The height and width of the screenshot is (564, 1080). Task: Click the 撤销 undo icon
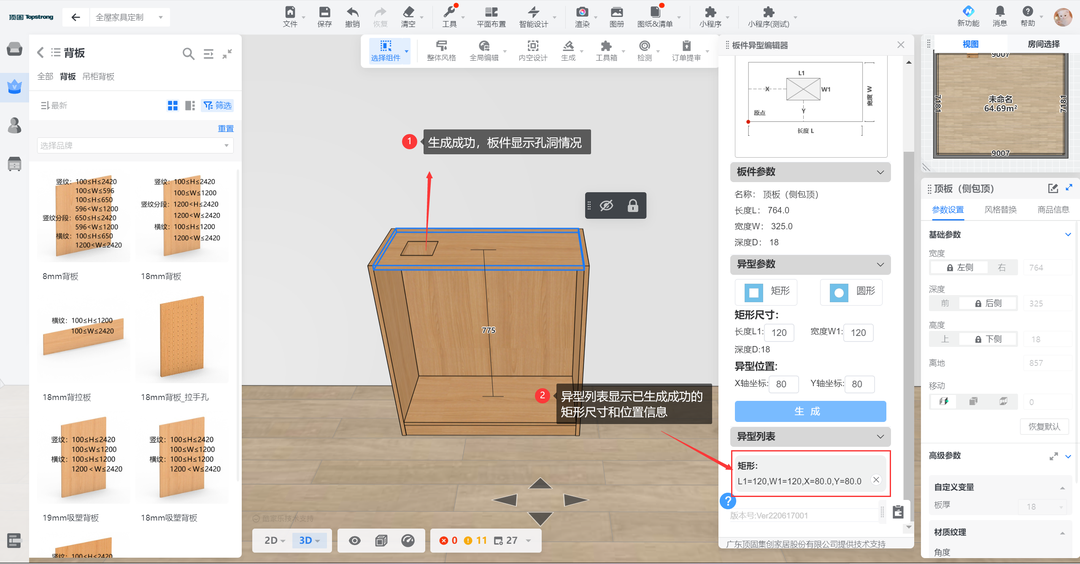352,13
